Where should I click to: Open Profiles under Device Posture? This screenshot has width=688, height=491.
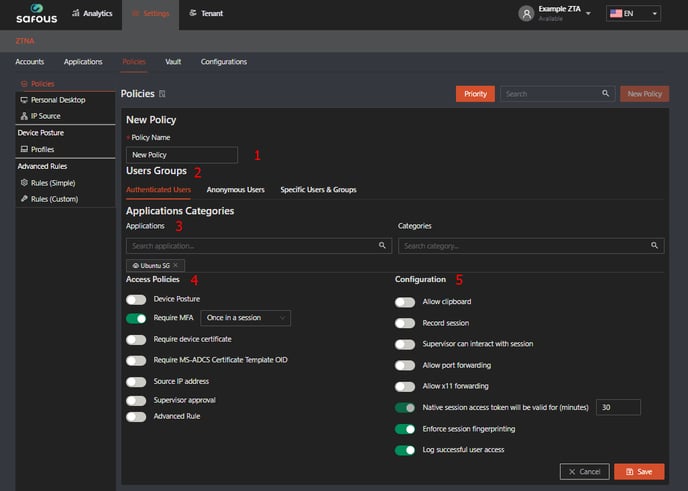[65, 149]
